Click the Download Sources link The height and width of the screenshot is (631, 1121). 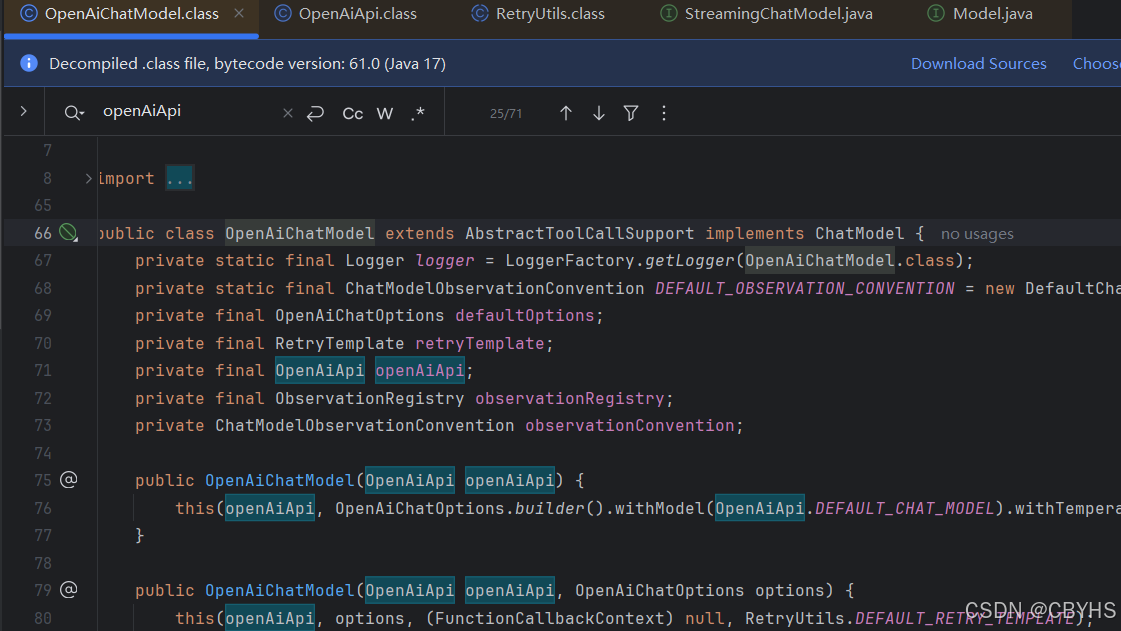coord(978,64)
